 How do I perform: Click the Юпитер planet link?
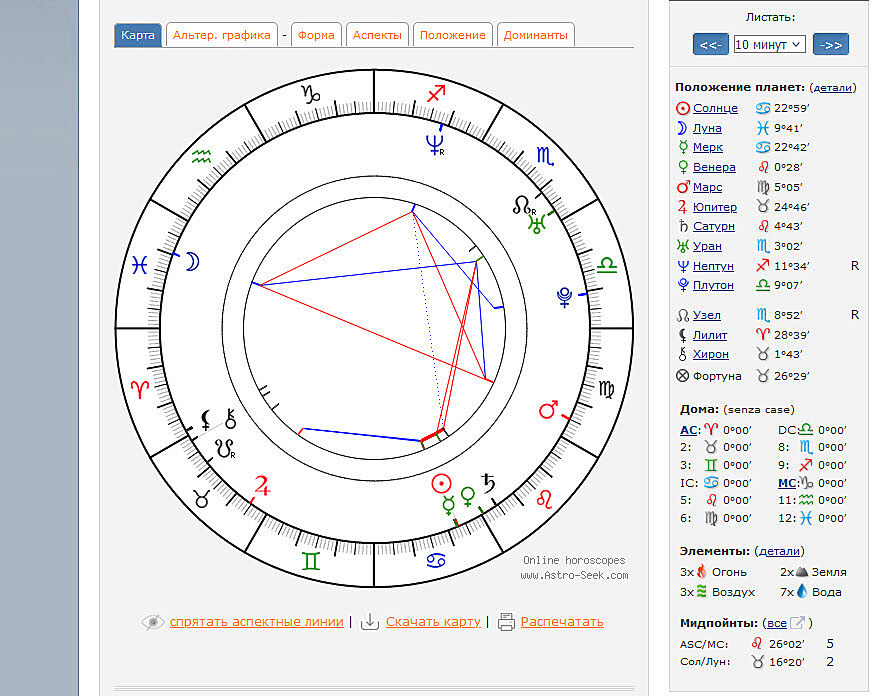[x=715, y=207]
